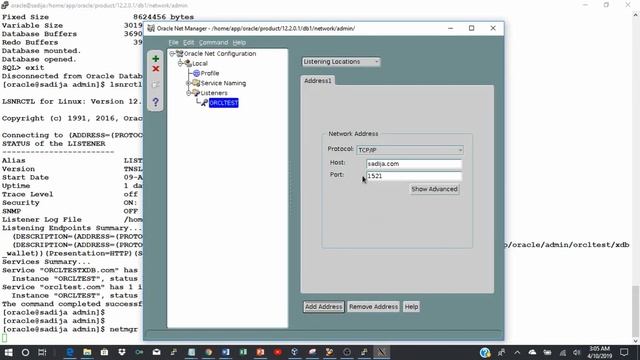Image resolution: width=640 pixels, height=360 pixels.
Task: Click the Port field containing 1521
Action: coord(414,176)
